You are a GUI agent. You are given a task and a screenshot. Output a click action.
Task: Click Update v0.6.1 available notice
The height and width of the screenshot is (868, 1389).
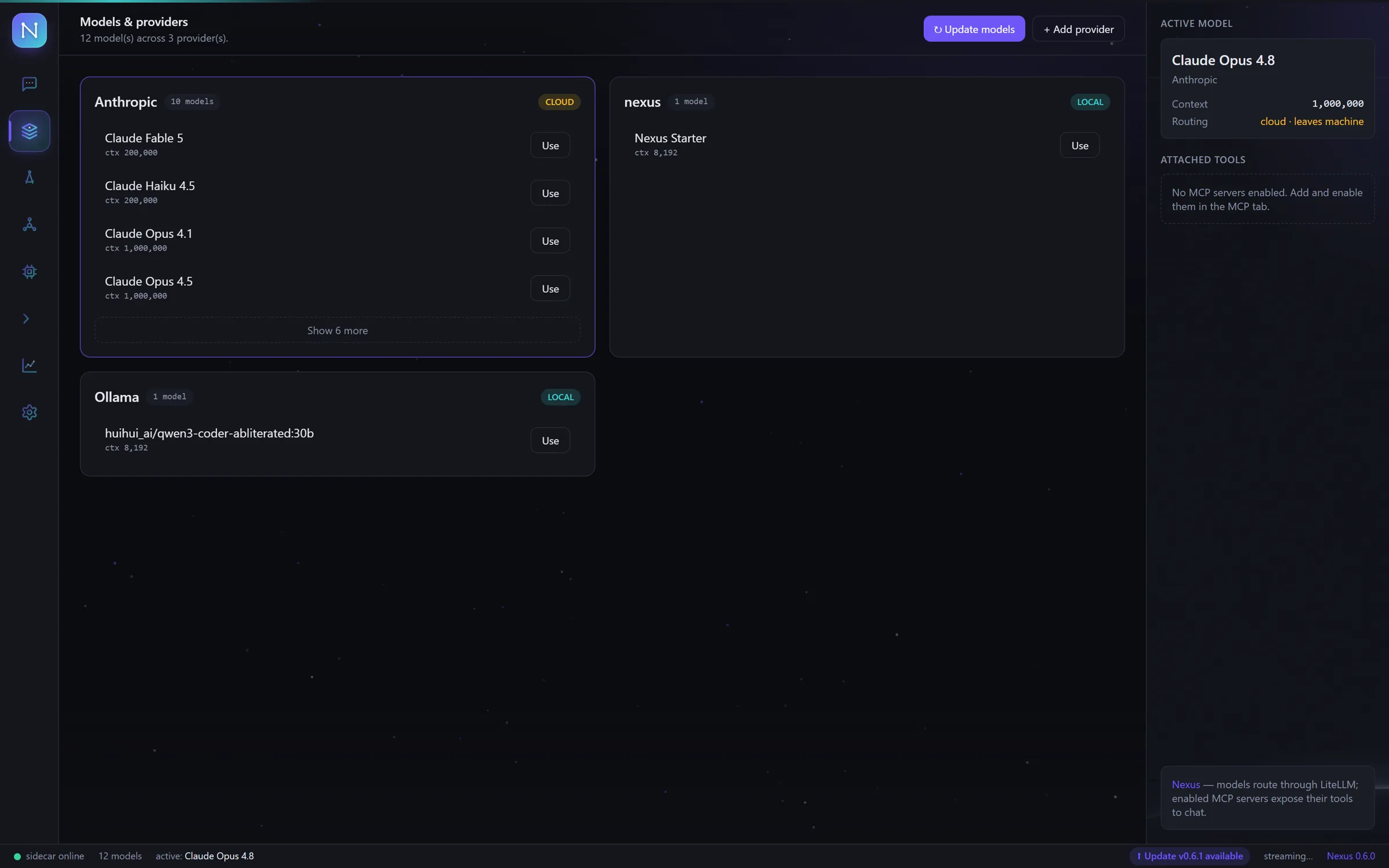[1189, 856]
